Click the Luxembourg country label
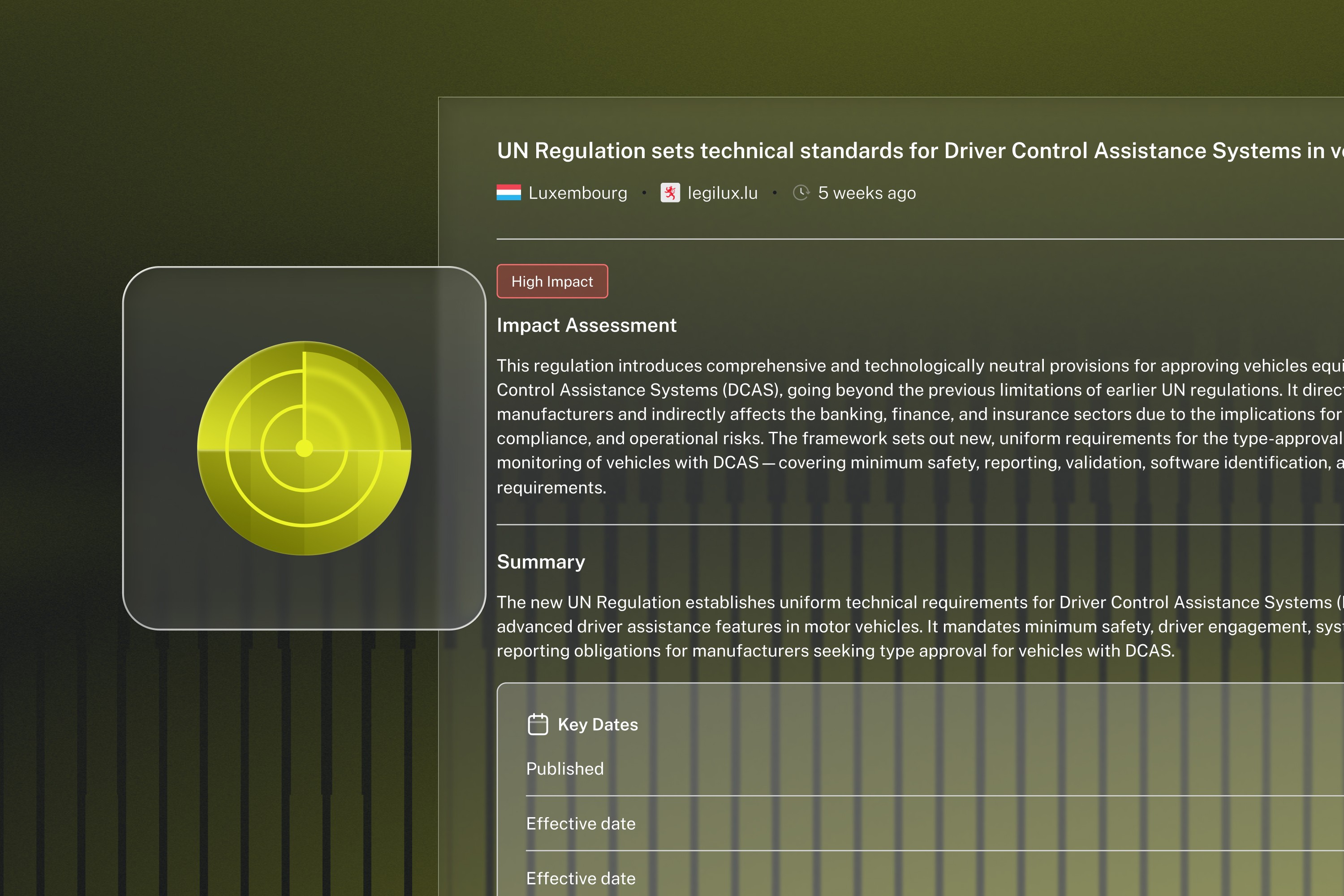The width and height of the screenshot is (1344, 896). 578,193
